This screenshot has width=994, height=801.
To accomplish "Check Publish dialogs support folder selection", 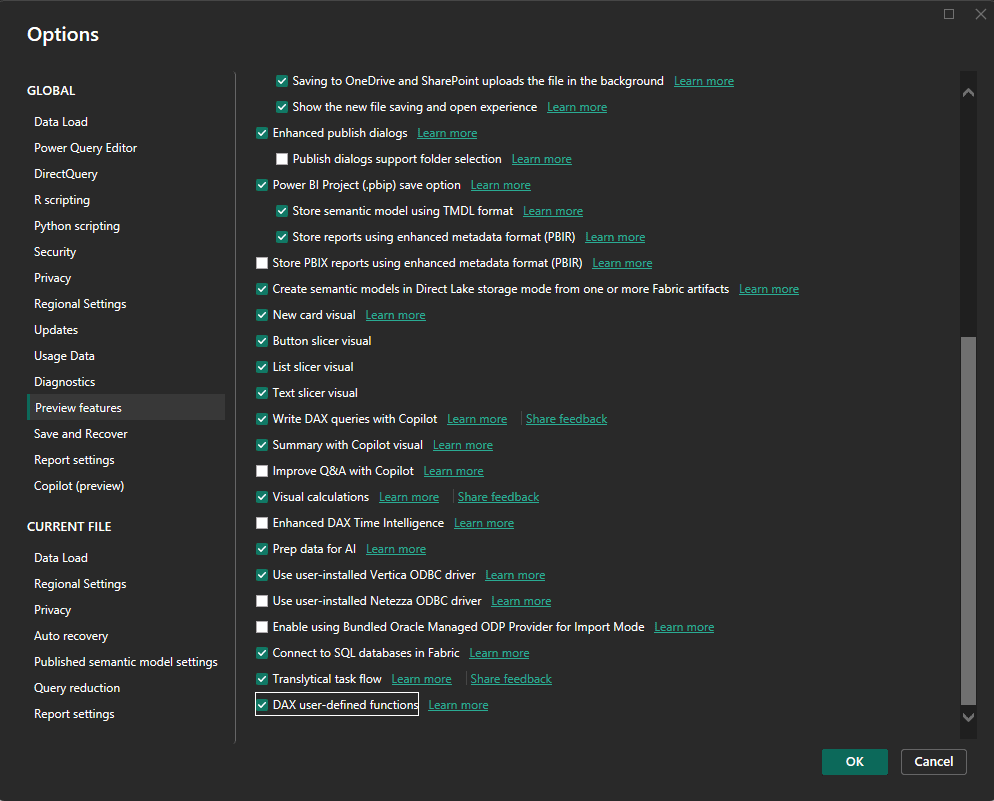I will 283,159.
